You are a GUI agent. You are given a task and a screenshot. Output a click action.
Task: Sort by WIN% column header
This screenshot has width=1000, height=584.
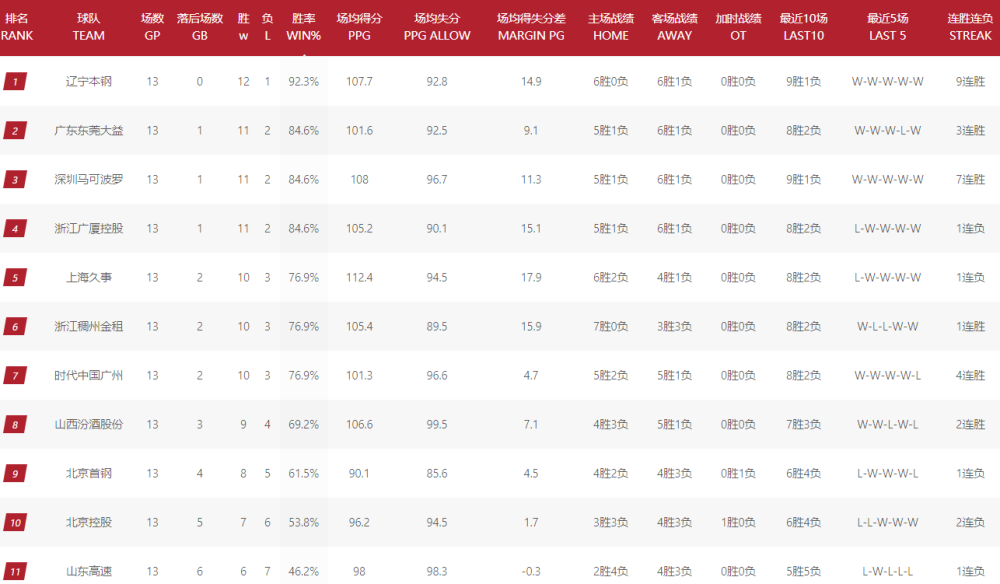pos(304,27)
